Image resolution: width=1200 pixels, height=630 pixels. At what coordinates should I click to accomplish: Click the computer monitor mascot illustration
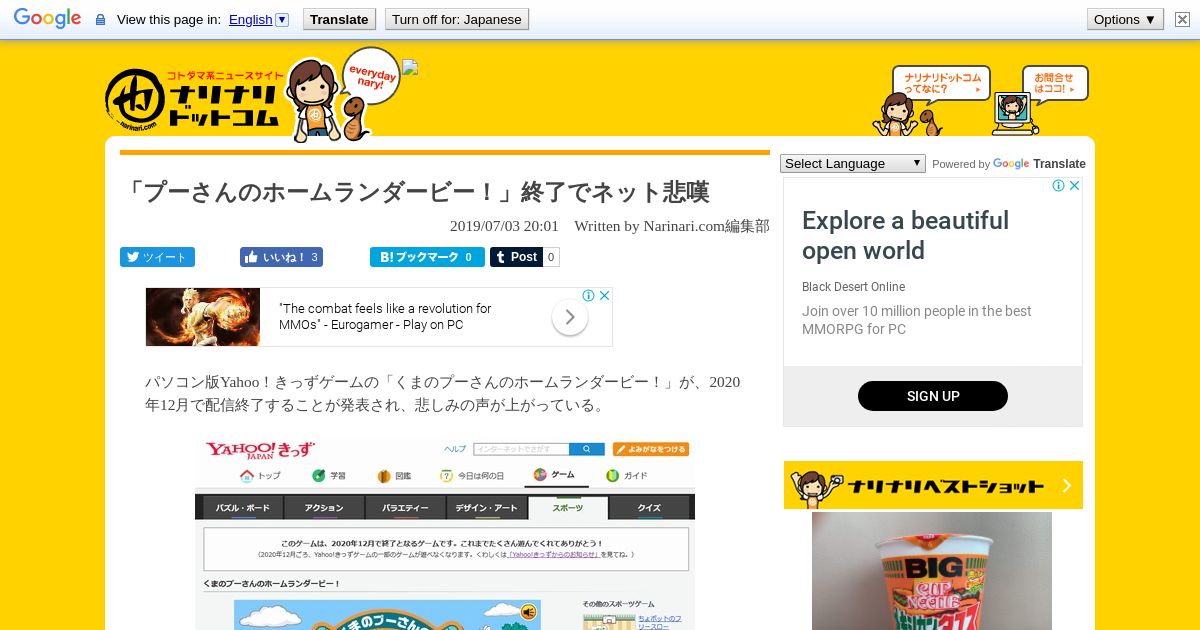coord(1014,113)
